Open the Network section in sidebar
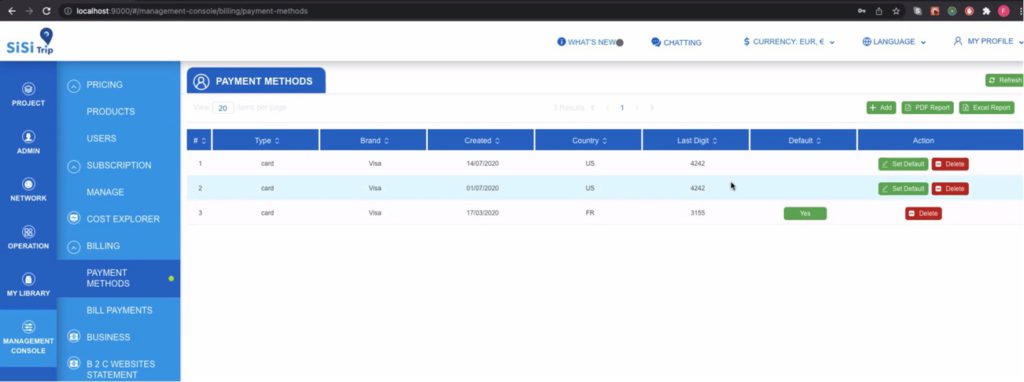This screenshot has width=1024, height=382. (28, 190)
